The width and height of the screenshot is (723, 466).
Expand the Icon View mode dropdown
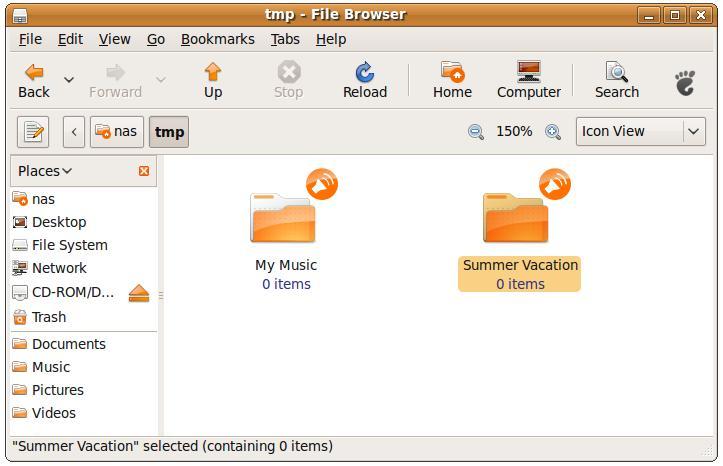click(x=693, y=131)
